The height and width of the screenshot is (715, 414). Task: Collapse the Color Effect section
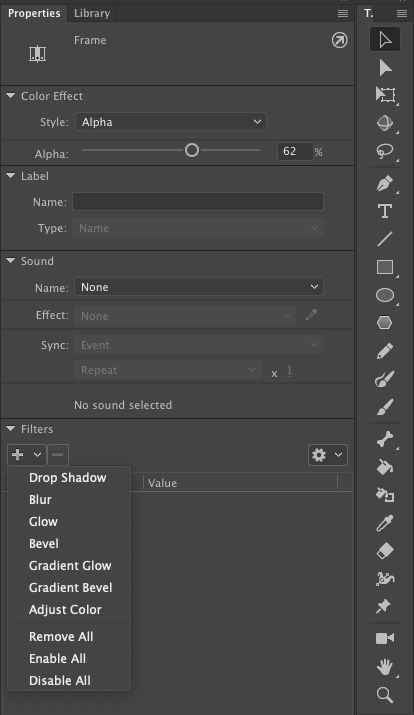11,96
